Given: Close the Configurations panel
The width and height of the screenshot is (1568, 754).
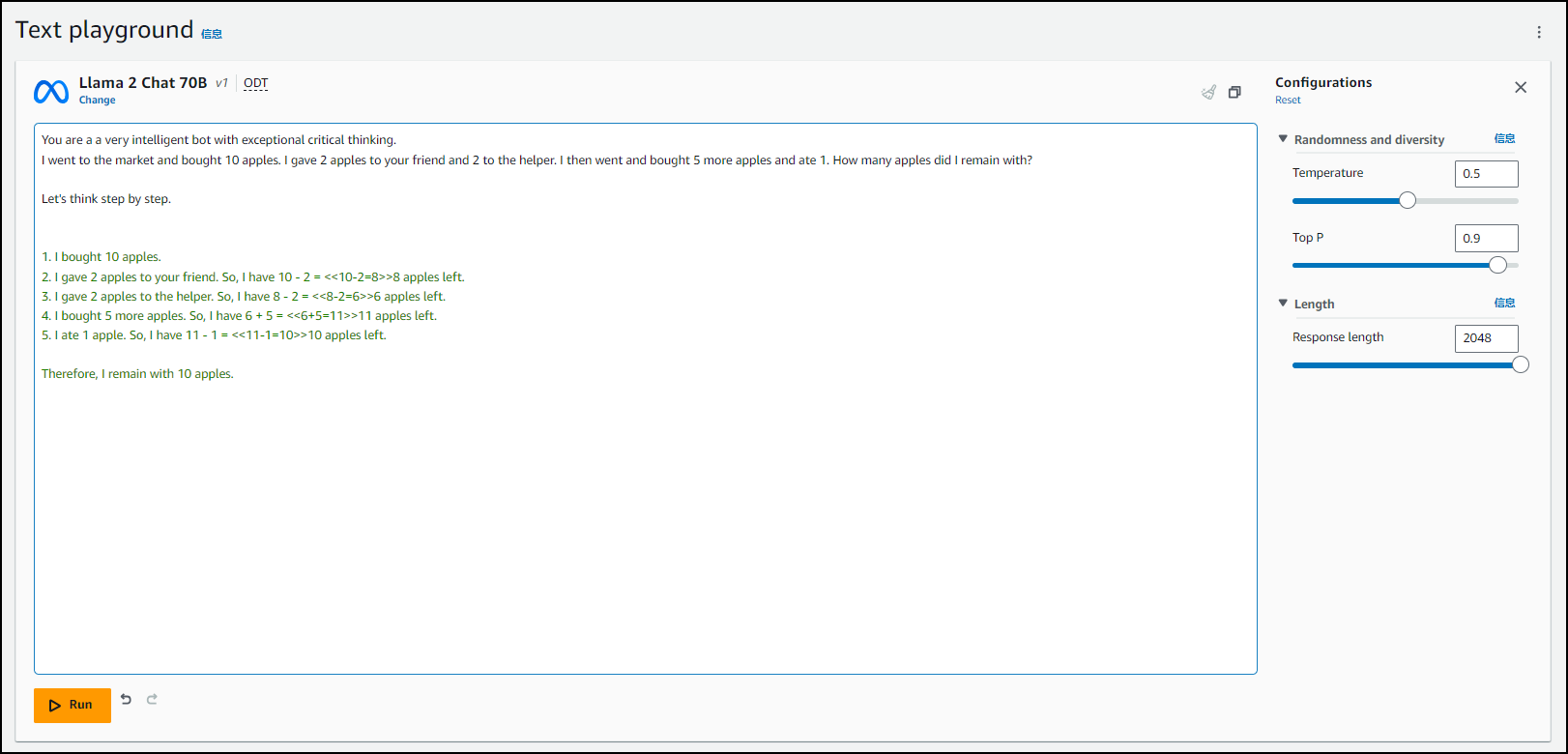Looking at the screenshot, I should pyautogui.click(x=1521, y=88).
